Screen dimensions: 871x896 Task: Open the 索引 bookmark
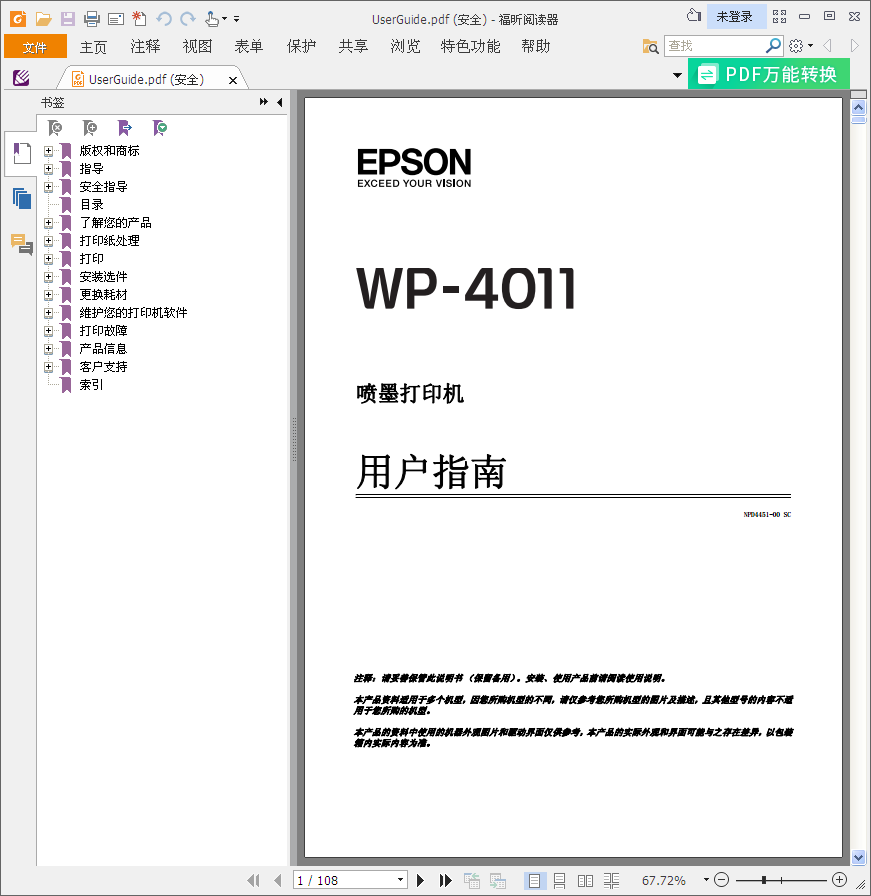coord(91,385)
